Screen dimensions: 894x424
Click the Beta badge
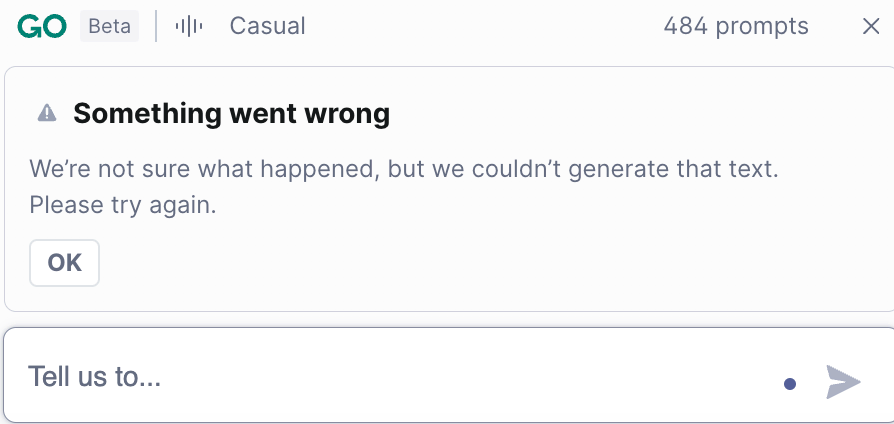110,26
